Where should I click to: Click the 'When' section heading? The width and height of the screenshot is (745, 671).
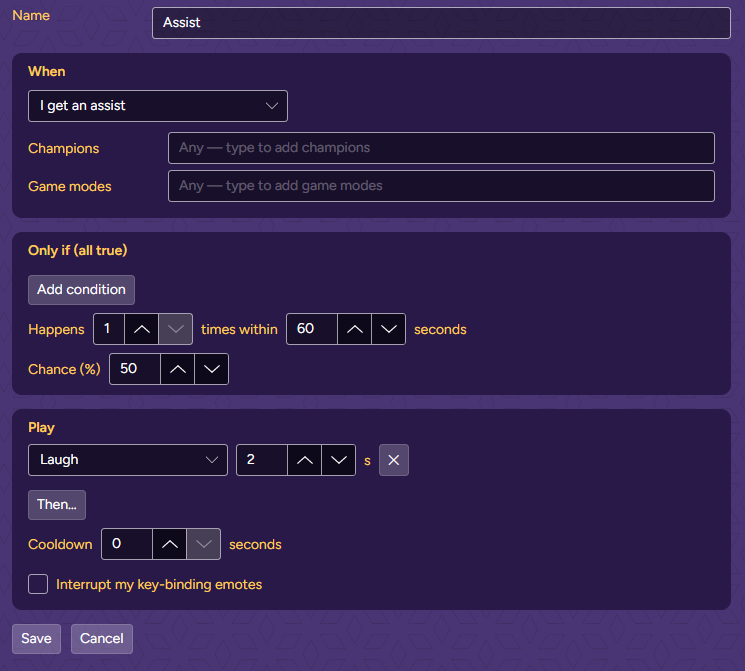click(x=47, y=71)
